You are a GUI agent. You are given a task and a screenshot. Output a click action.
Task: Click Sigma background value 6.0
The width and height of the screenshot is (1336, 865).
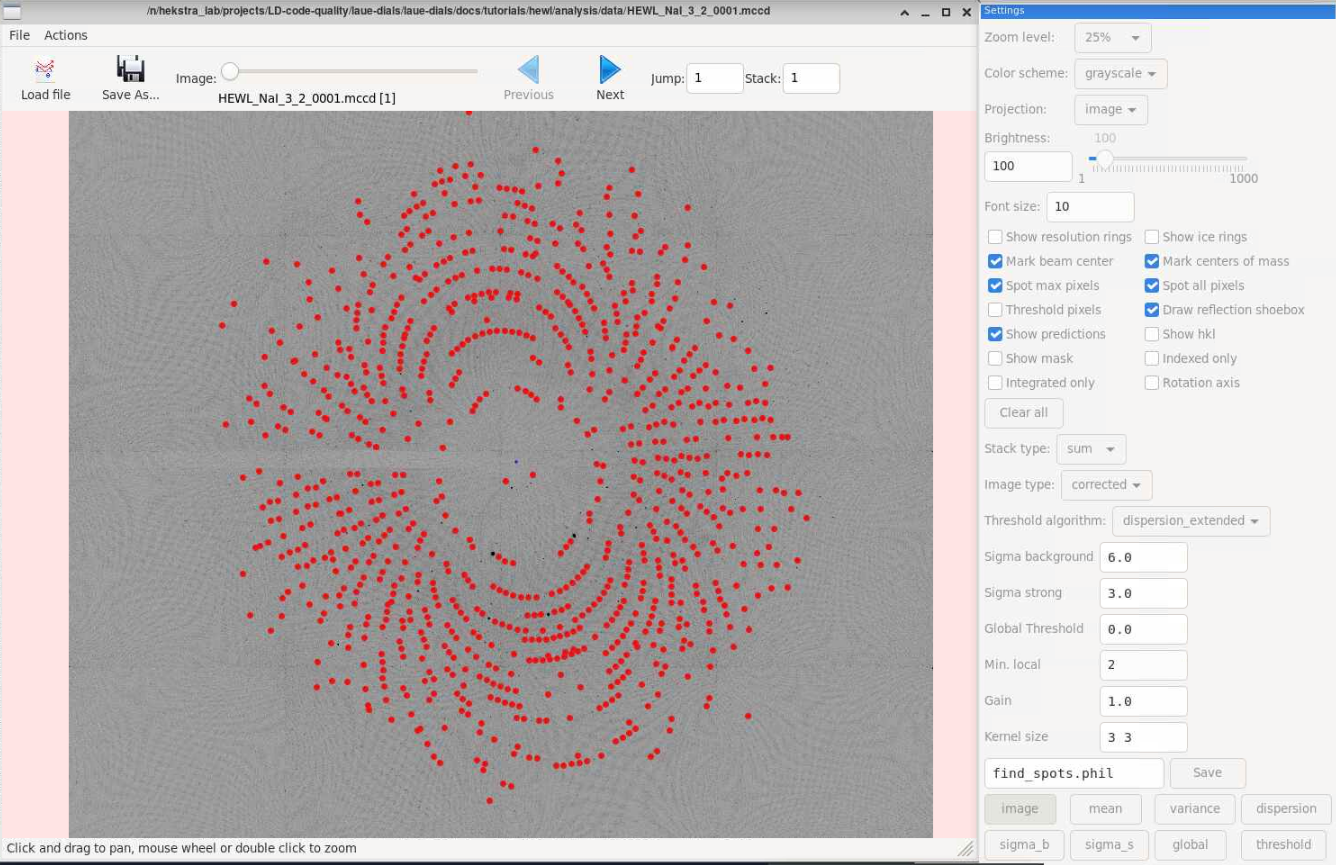[x=1143, y=557]
